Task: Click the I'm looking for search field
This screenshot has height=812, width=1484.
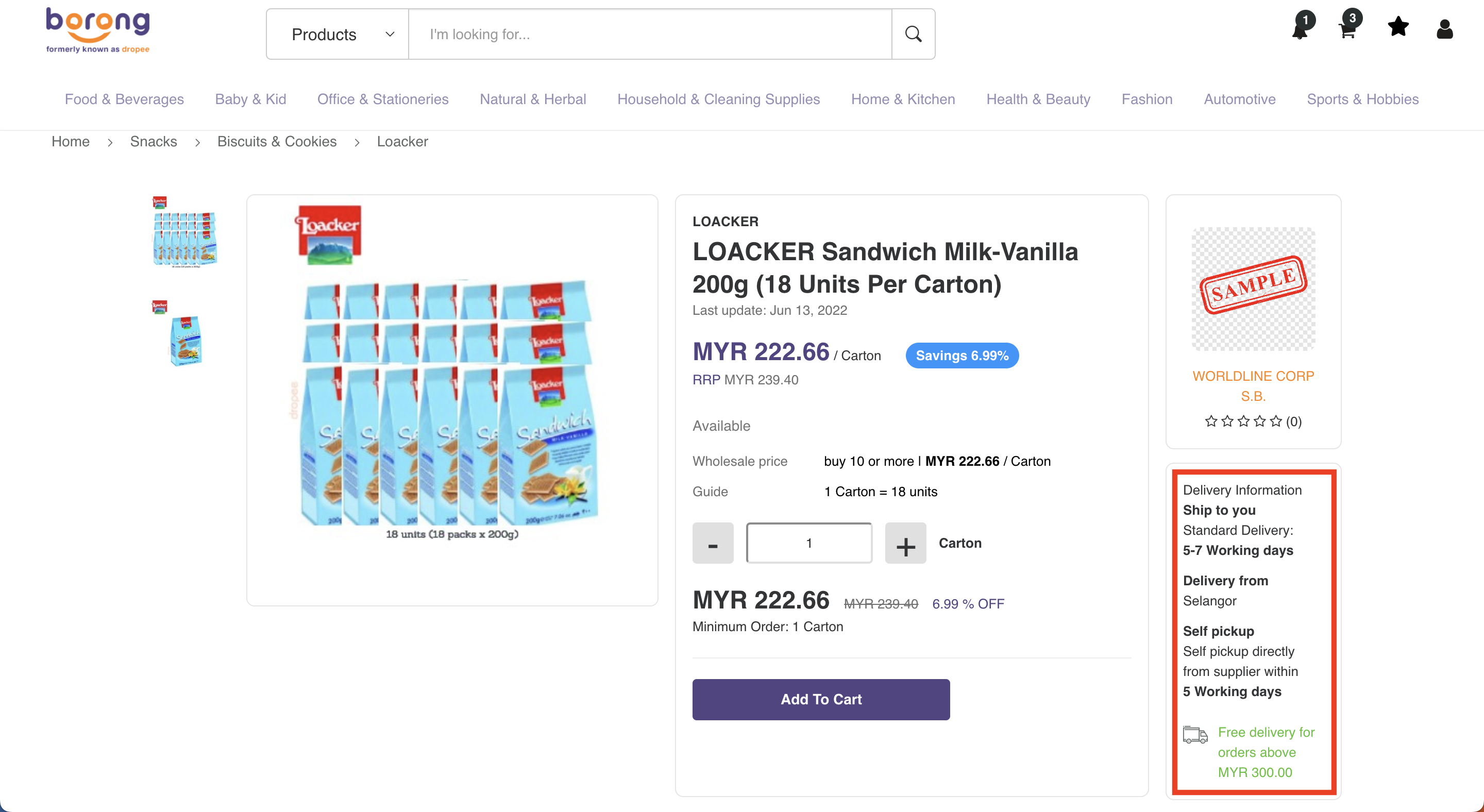Action: [649, 35]
